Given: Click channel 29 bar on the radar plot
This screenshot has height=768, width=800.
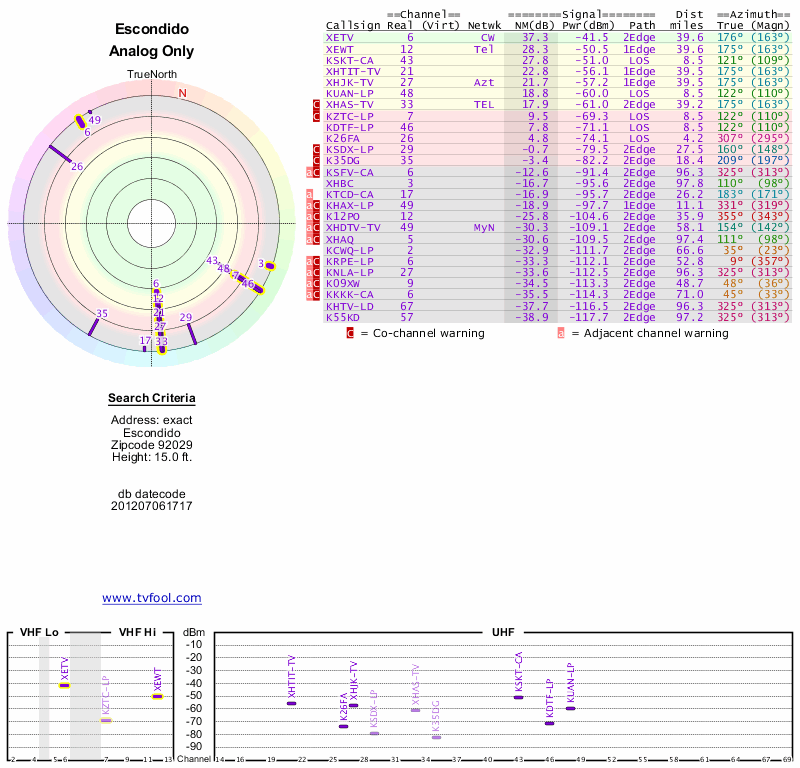Looking at the screenshot, I should [192, 334].
